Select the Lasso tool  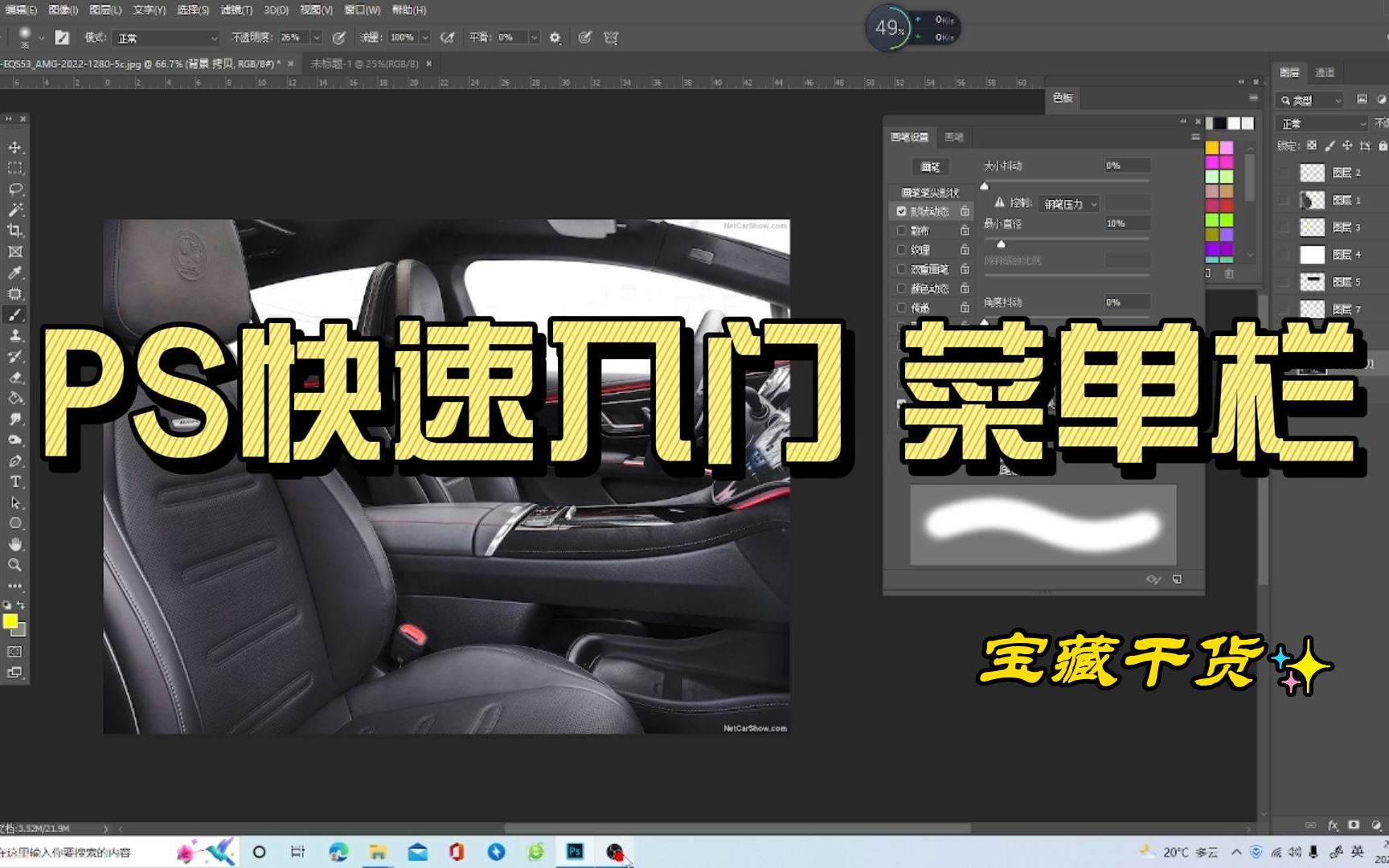click(x=15, y=189)
